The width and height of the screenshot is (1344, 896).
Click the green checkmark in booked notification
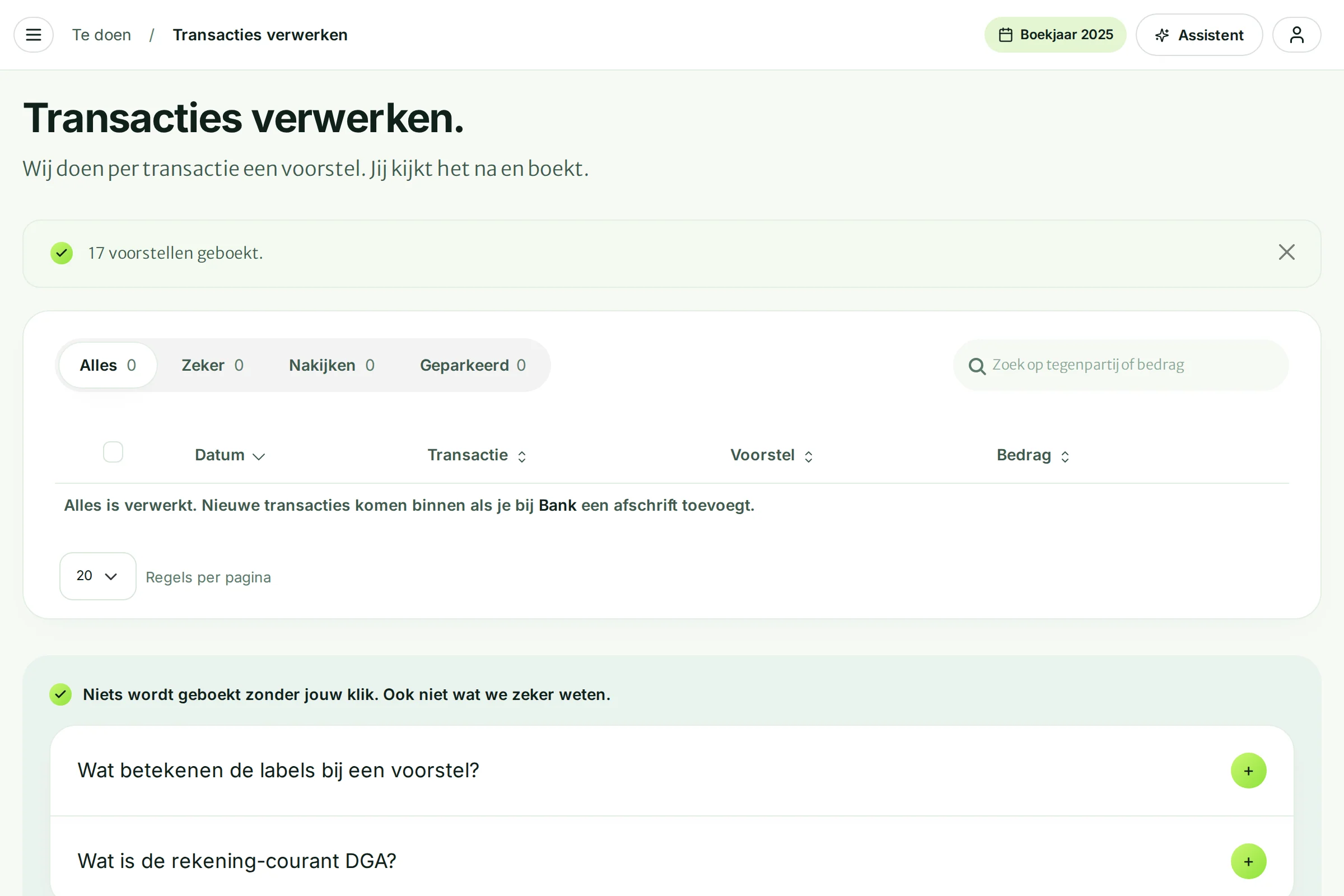coord(62,253)
